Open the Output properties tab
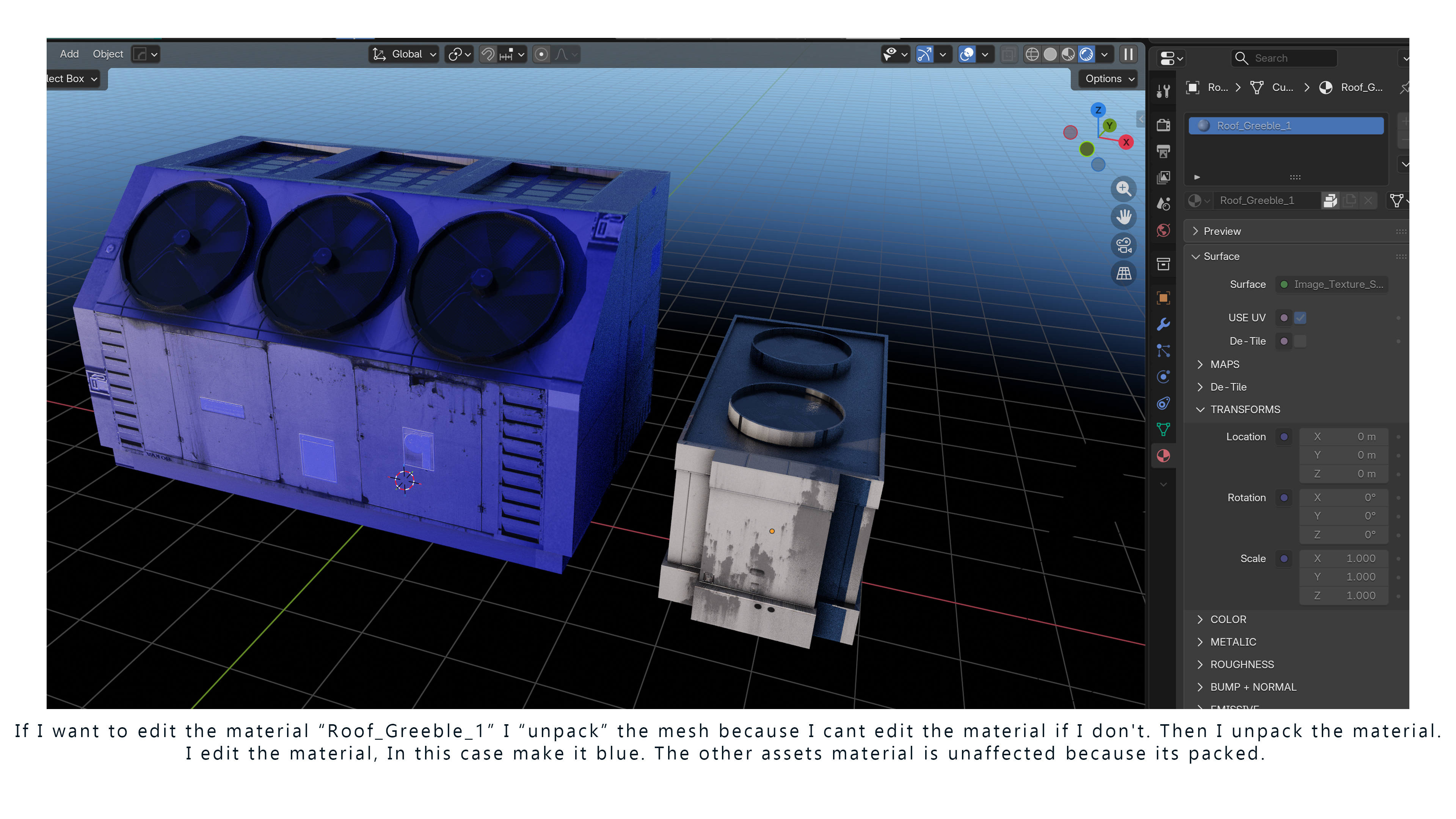Screen dimensions: 1456x819 [1163, 152]
